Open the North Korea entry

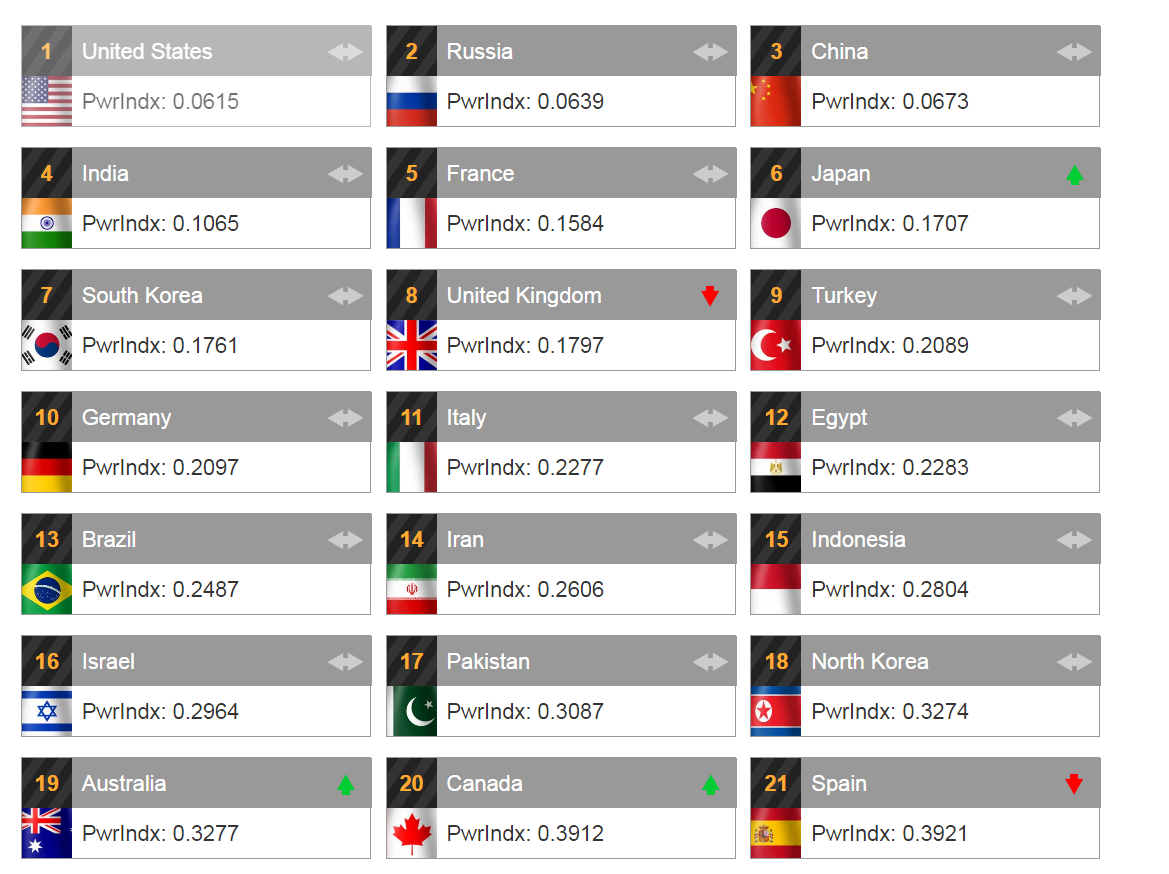pyautogui.click(x=869, y=662)
